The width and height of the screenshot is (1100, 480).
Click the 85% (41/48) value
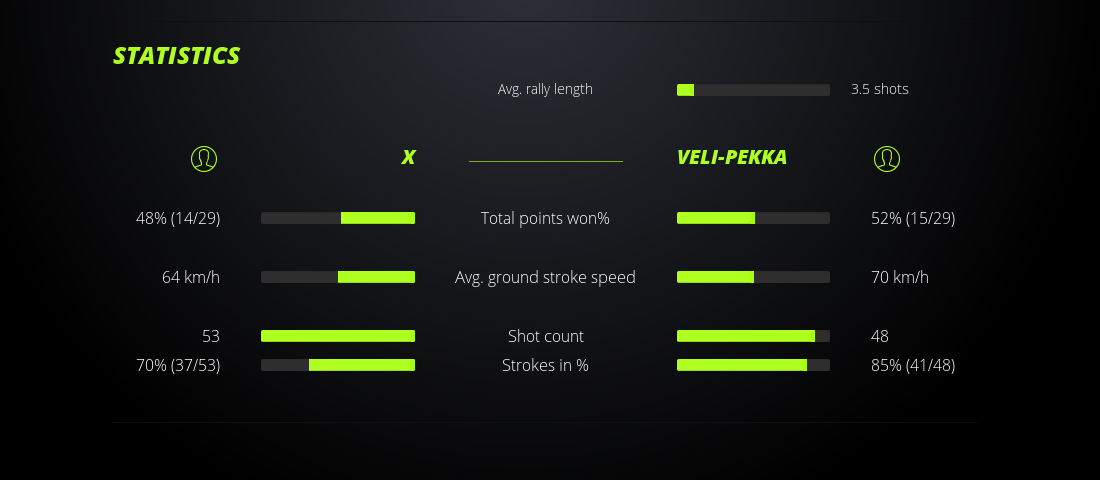coord(913,365)
